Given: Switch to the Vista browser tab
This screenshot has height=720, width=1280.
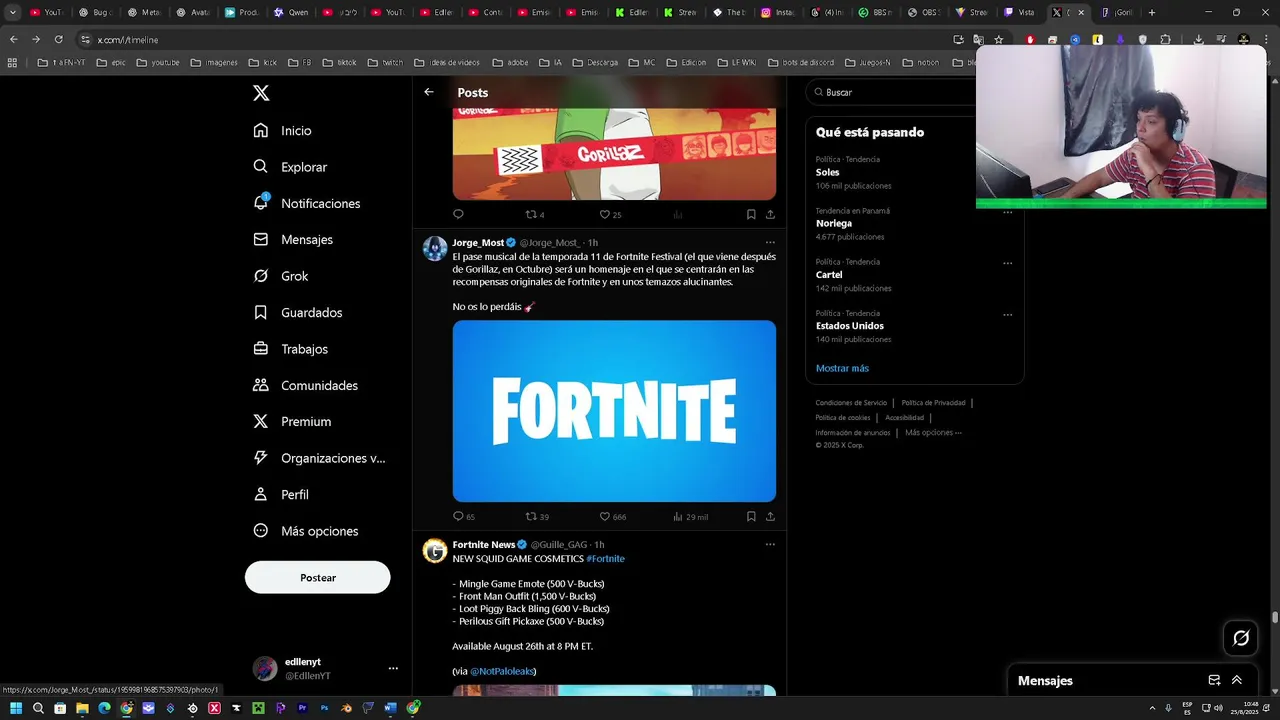Looking at the screenshot, I should pyautogui.click(x=1019, y=13).
